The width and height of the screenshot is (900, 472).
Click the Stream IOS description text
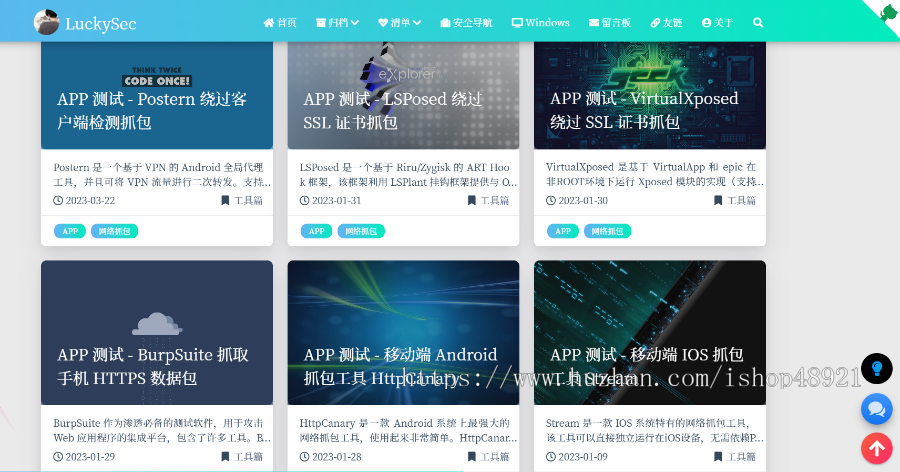coord(654,430)
